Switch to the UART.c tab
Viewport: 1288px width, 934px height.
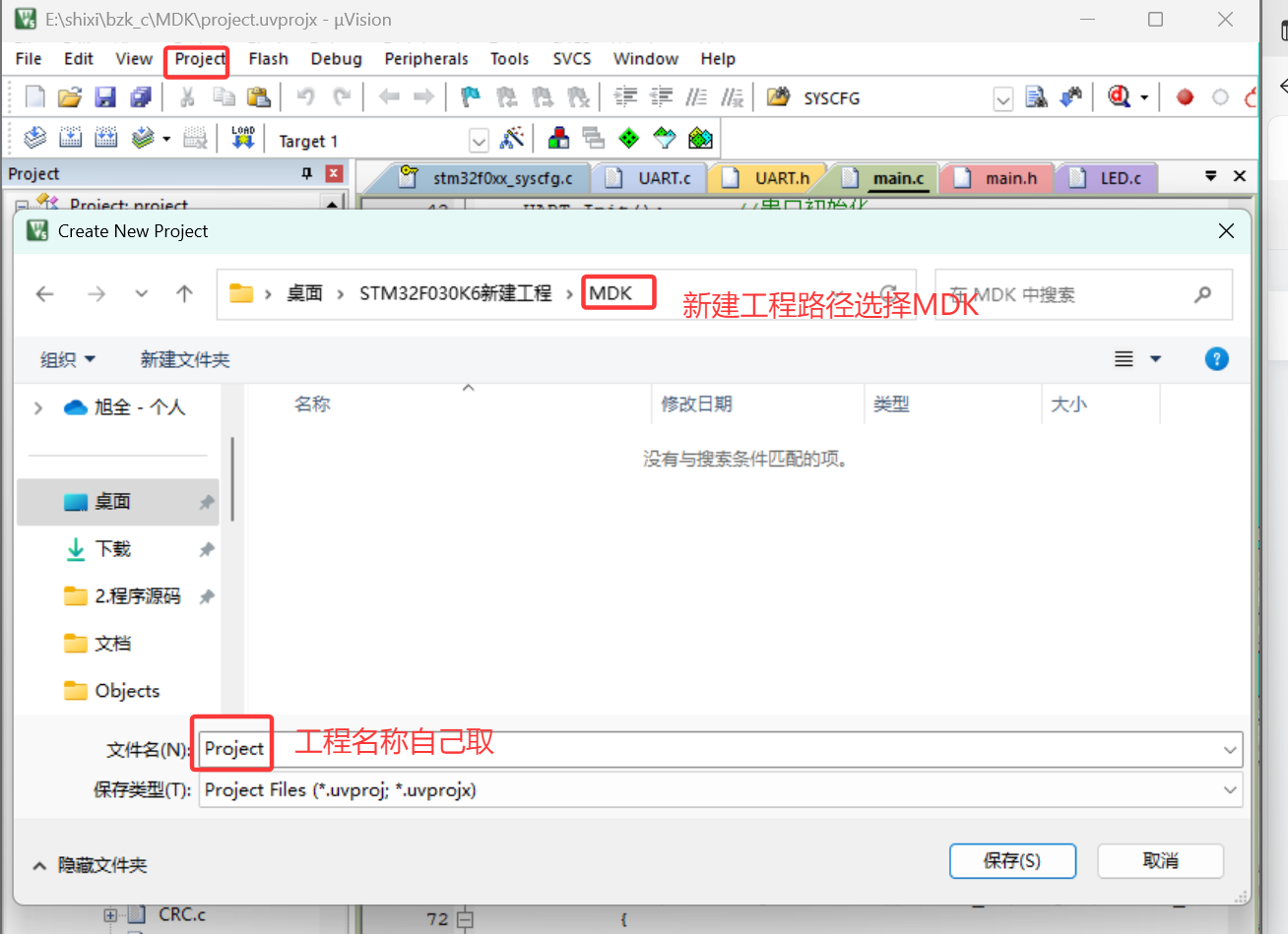point(649,178)
